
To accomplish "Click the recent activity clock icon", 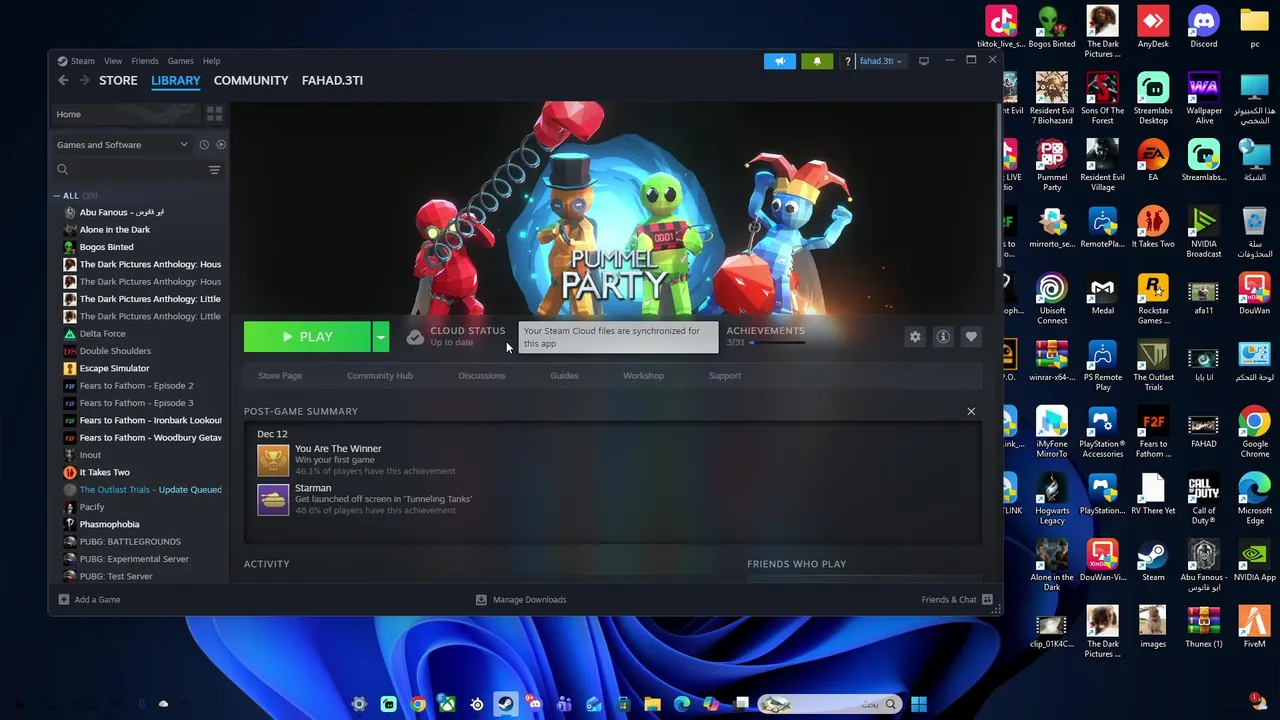I will tap(204, 145).
